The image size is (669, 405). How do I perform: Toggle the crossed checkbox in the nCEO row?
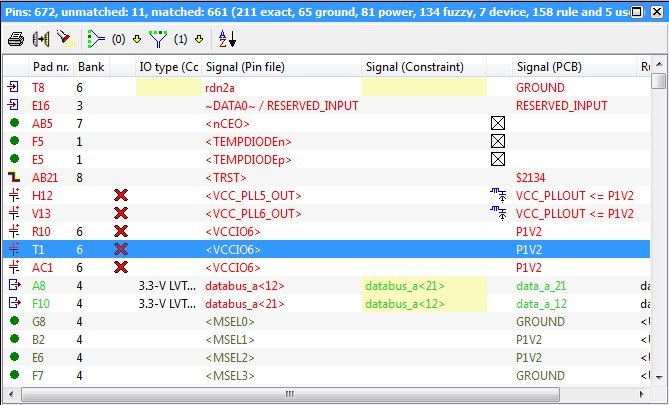tap(498, 123)
